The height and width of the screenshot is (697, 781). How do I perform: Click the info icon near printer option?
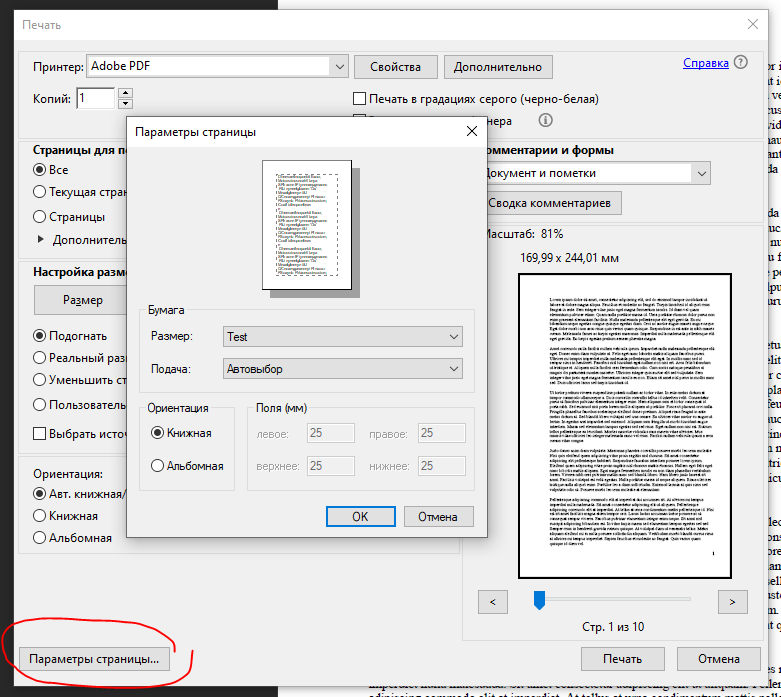(x=545, y=121)
